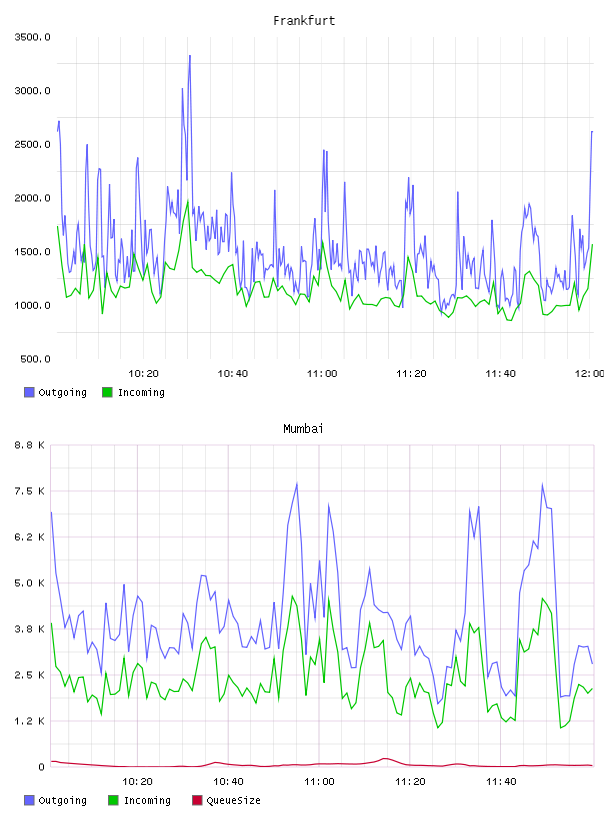
Task: Click the green Incoming swatch in Mumbai legend
Action: (113, 800)
